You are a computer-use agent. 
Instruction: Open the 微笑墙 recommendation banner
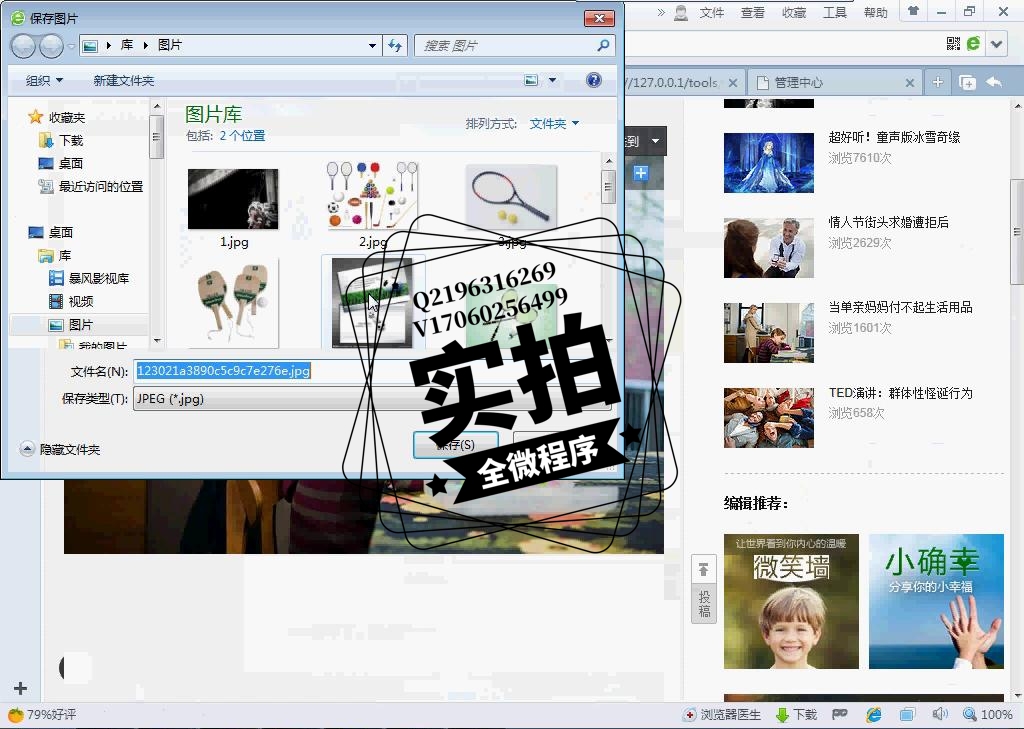[791, 601]
